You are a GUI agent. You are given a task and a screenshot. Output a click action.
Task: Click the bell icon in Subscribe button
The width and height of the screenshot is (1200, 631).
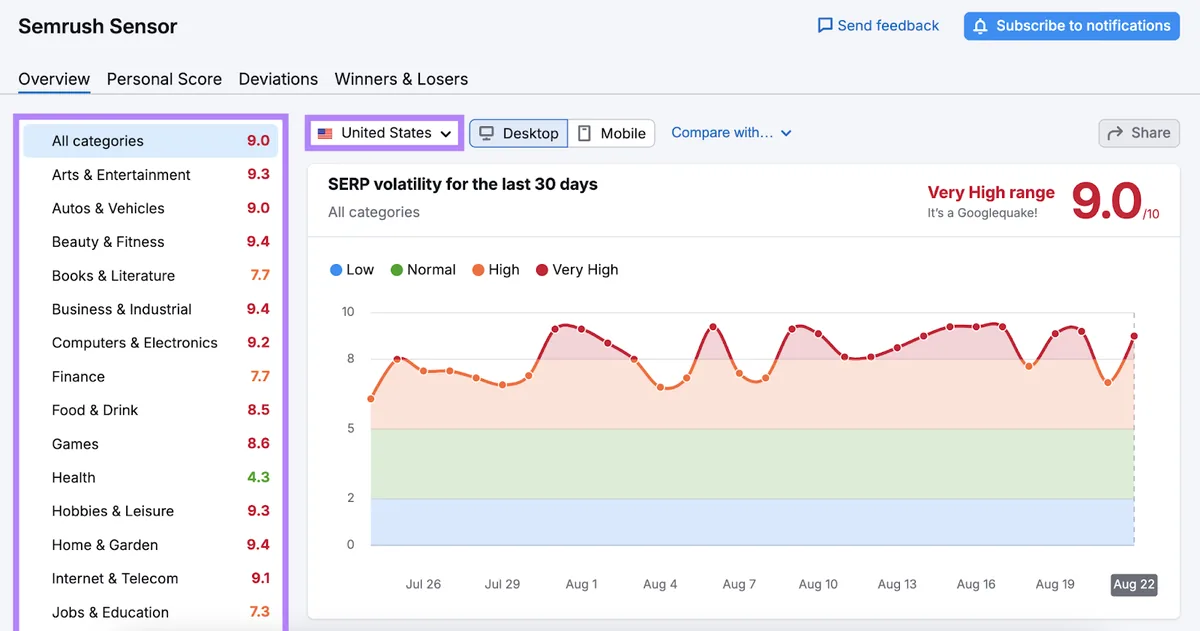[x=981, y=26]
